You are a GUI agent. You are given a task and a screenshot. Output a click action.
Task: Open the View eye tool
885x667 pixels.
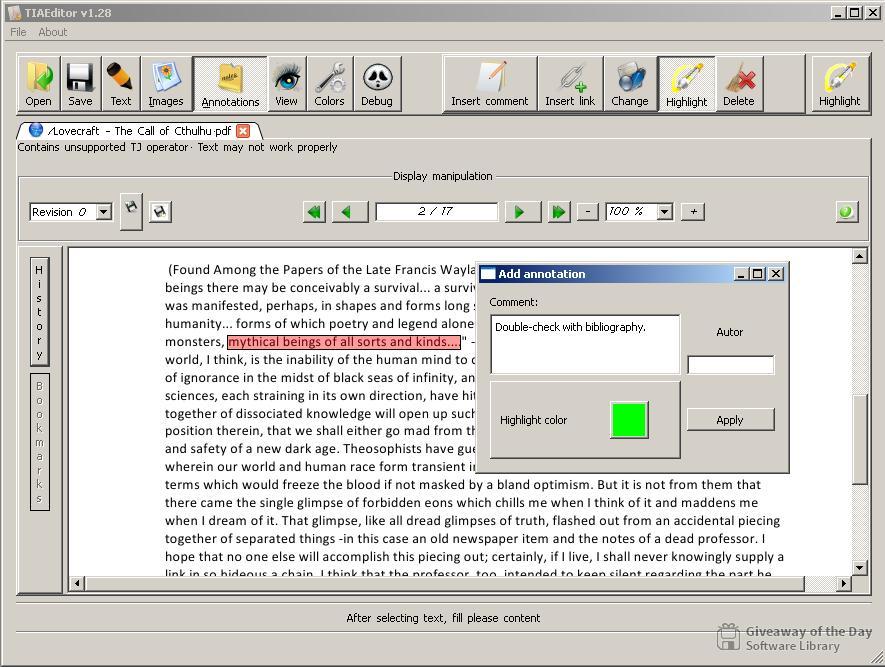[287, 84]
